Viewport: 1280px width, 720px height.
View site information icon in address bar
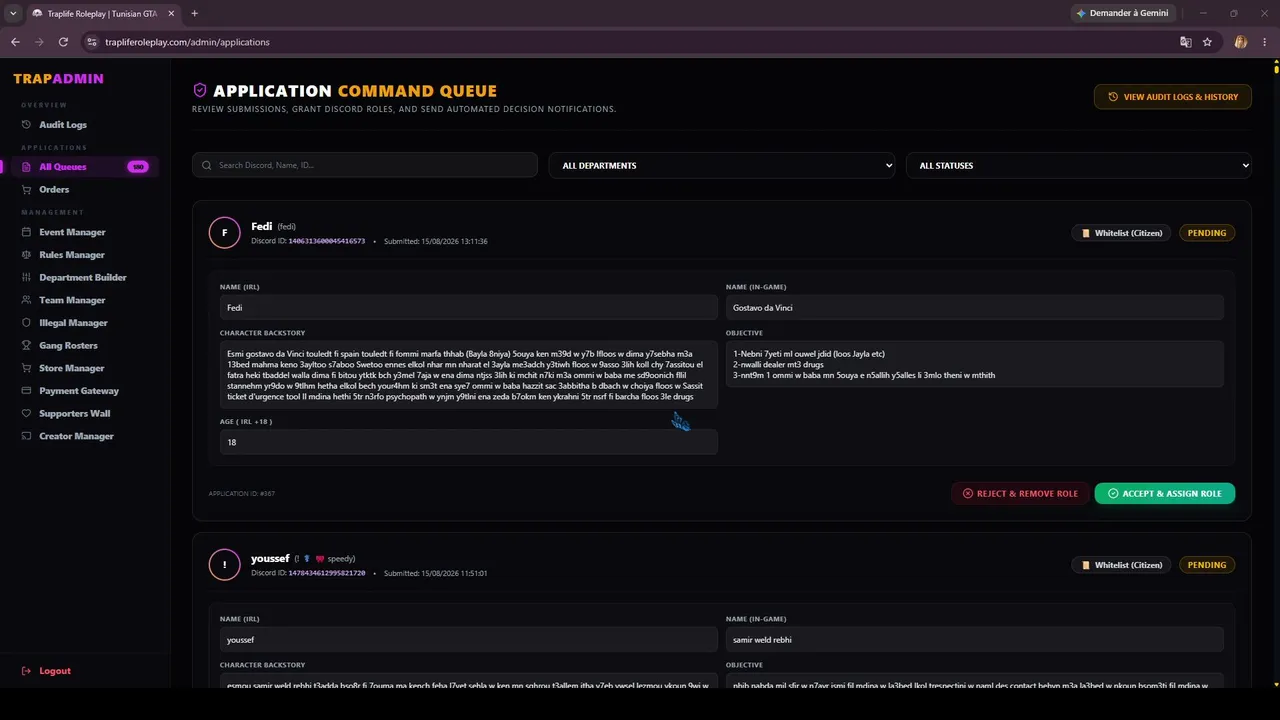click(92, 42)
